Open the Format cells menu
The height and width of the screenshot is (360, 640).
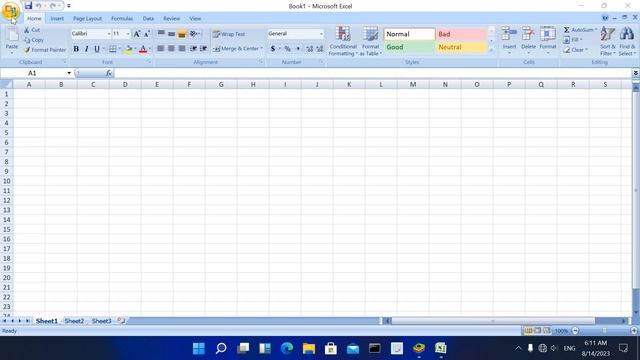coord(548,41)
